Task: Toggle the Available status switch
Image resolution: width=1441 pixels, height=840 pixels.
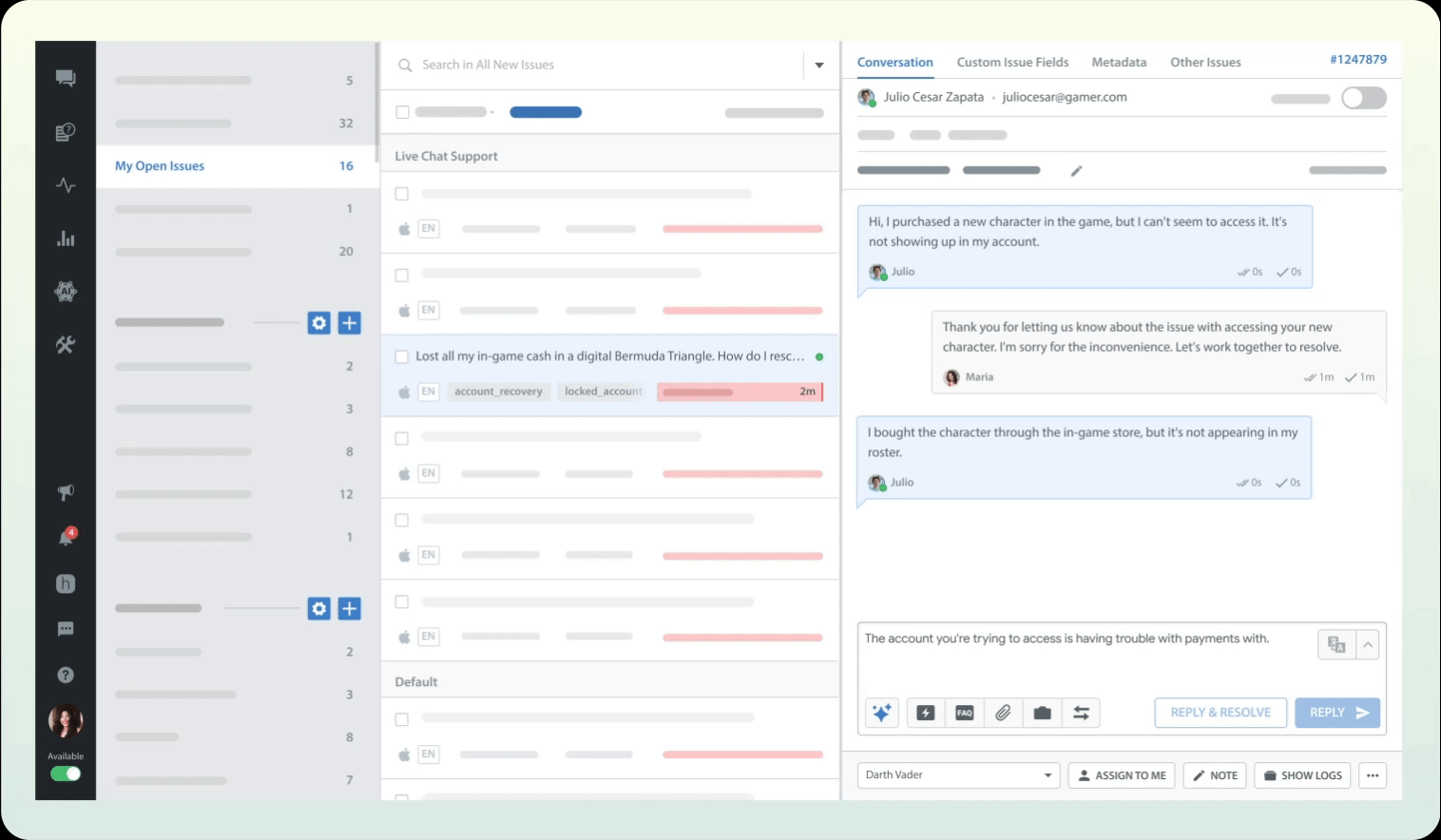Action: pos(66,773)
